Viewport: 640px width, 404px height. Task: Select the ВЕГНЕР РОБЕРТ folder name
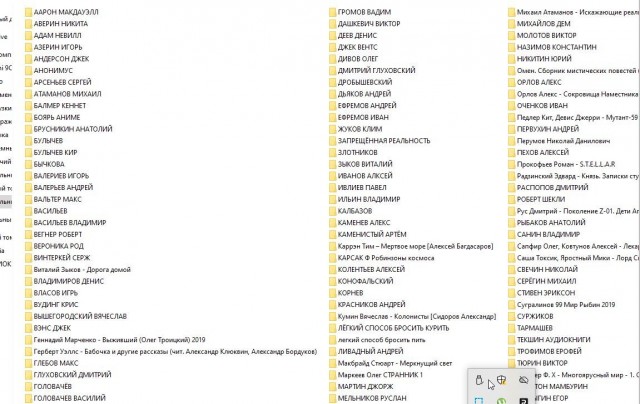tap(58, 234)
